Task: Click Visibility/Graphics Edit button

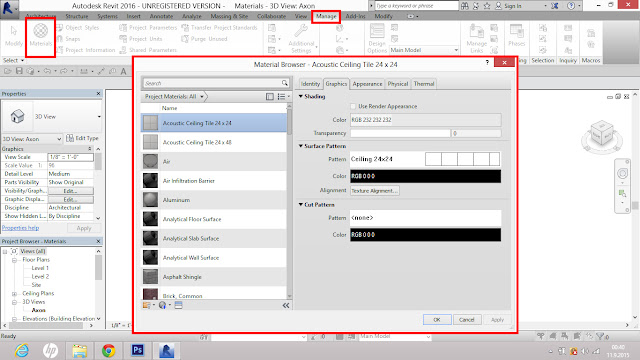Action: click(70, 191)
